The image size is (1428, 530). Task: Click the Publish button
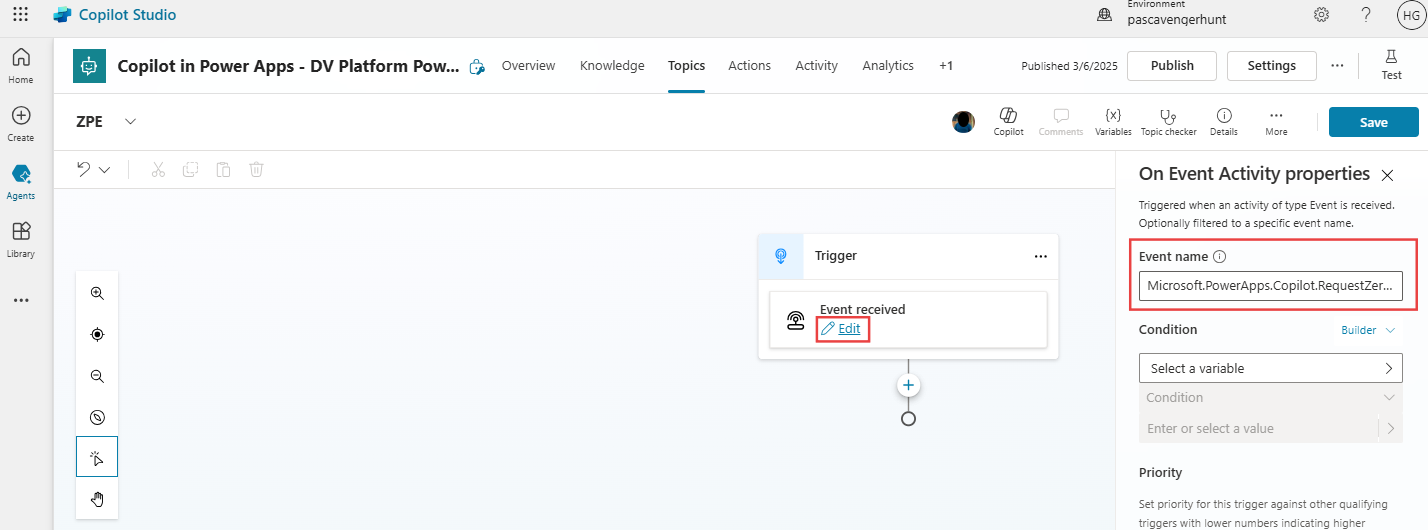(x=1172, y=65)
